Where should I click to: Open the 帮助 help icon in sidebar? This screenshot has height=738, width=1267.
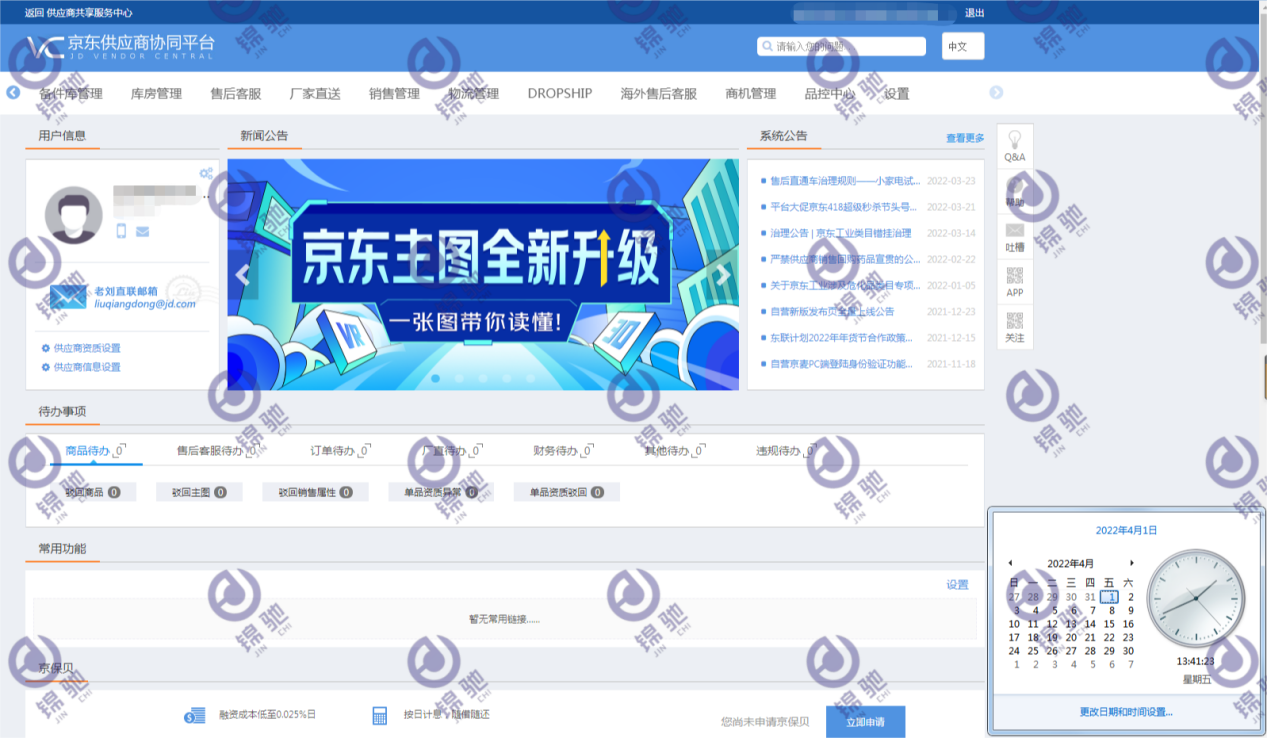click(1014, 190)
